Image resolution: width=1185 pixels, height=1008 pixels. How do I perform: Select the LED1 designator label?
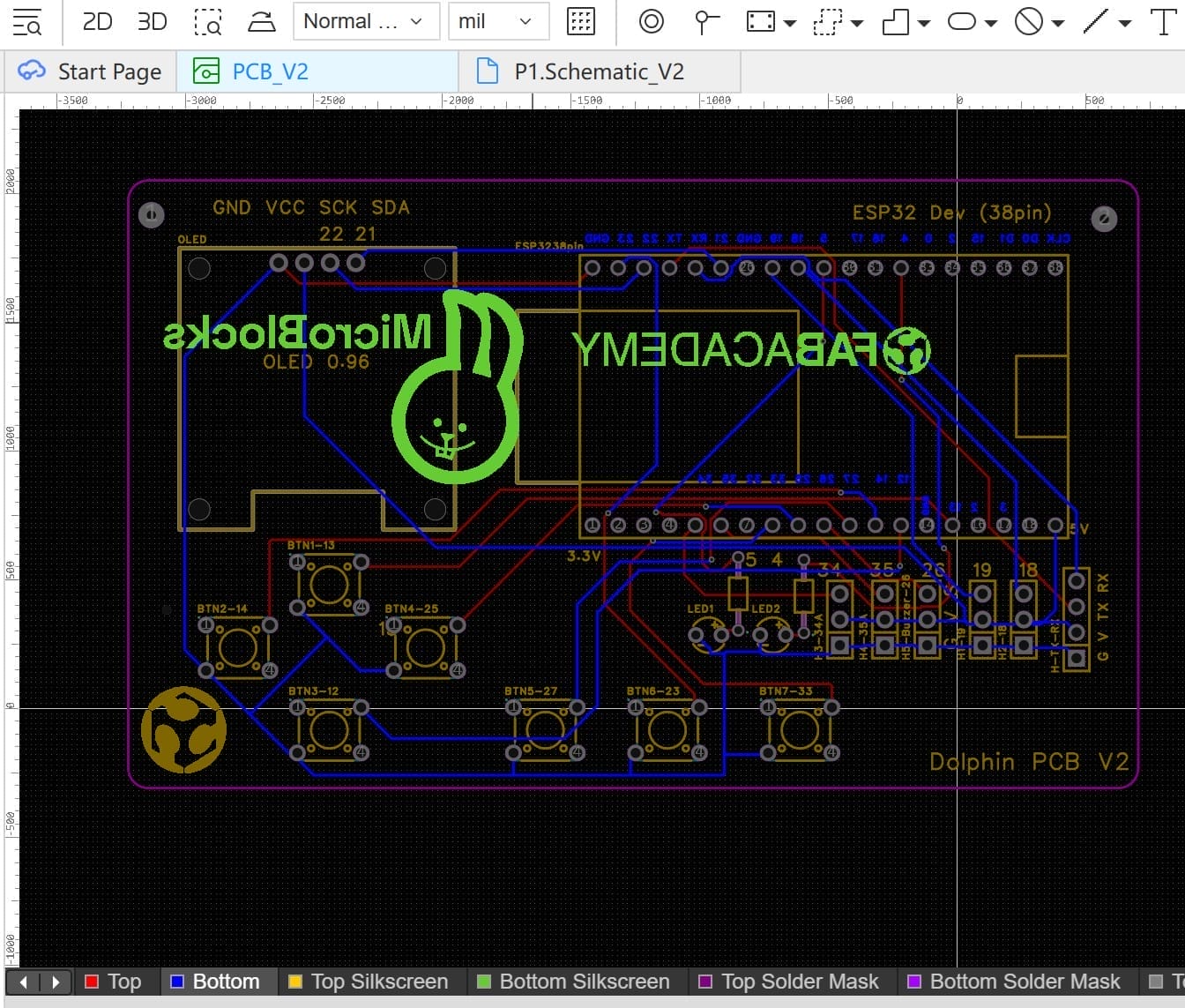pos(700,609)
